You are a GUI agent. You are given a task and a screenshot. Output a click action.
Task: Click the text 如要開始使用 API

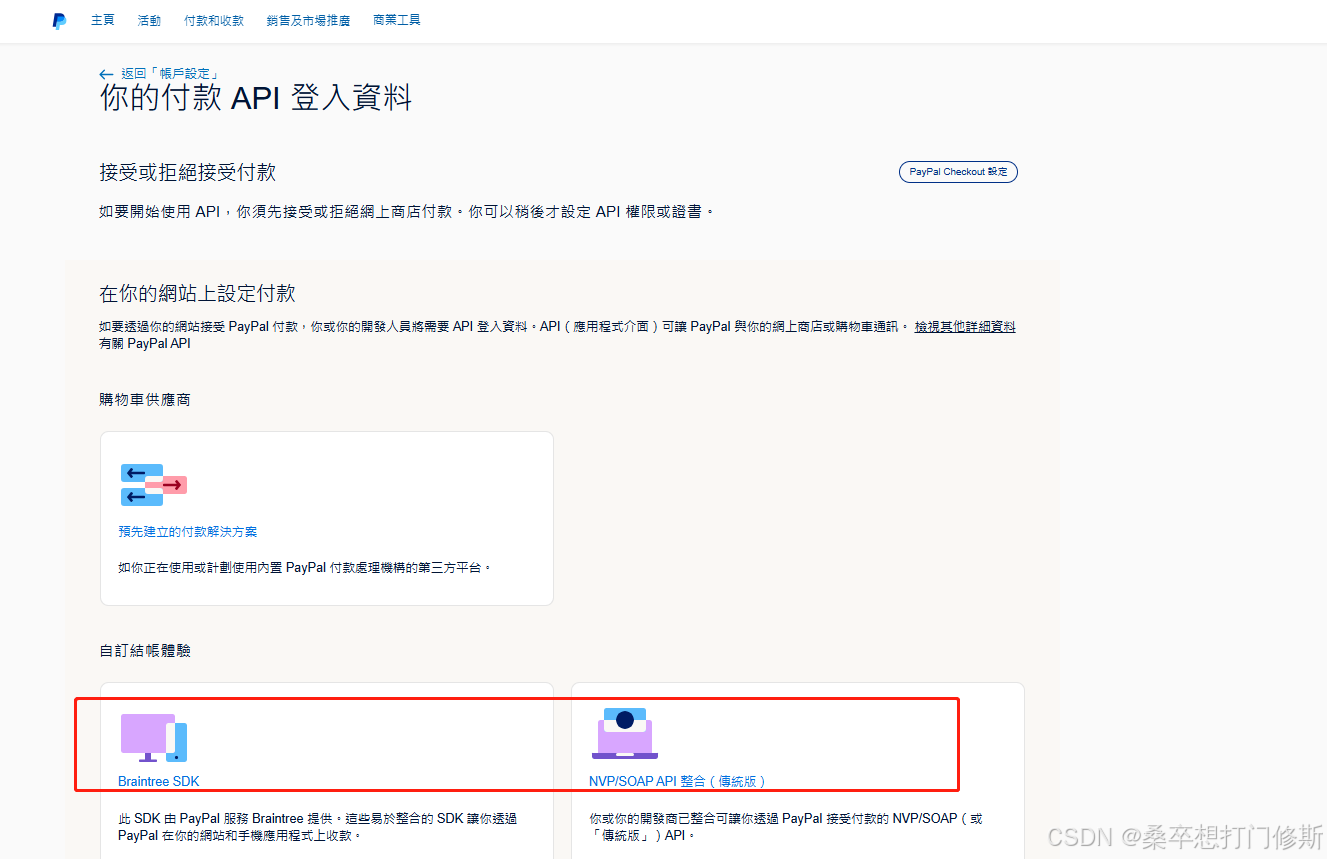click(x=408, y=212)
